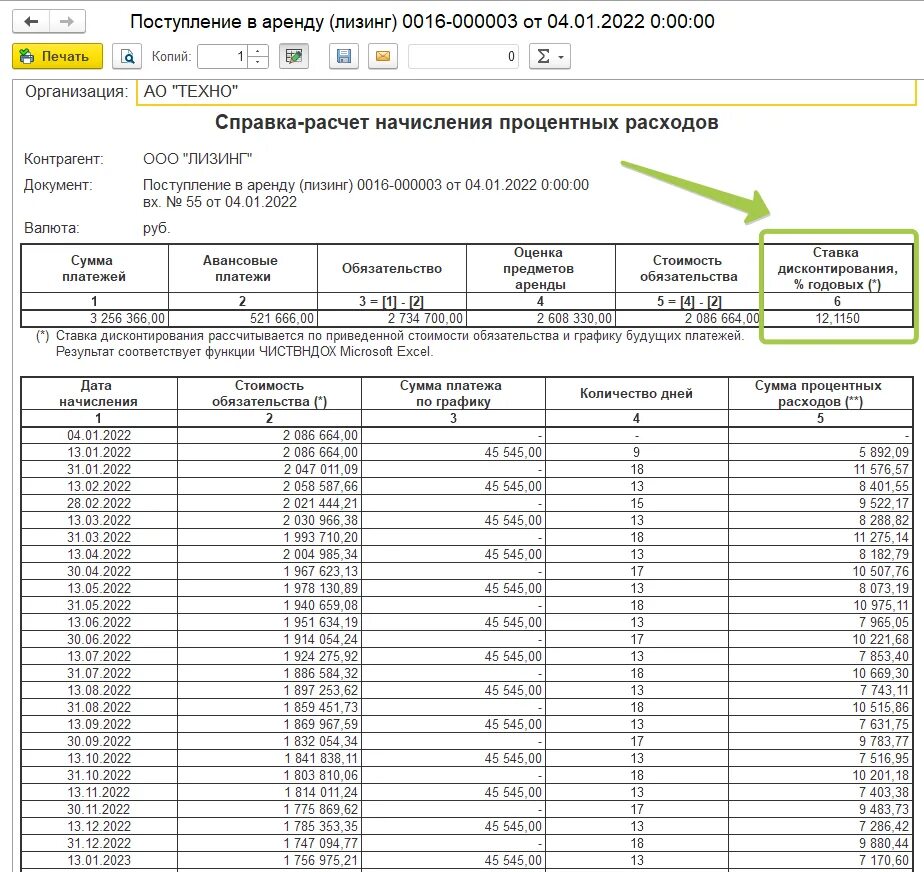This screenshot has width=924, height=872.
Task: Select the Оценка предметов аренды value 2 608 330,00
Action: point(541,319)
